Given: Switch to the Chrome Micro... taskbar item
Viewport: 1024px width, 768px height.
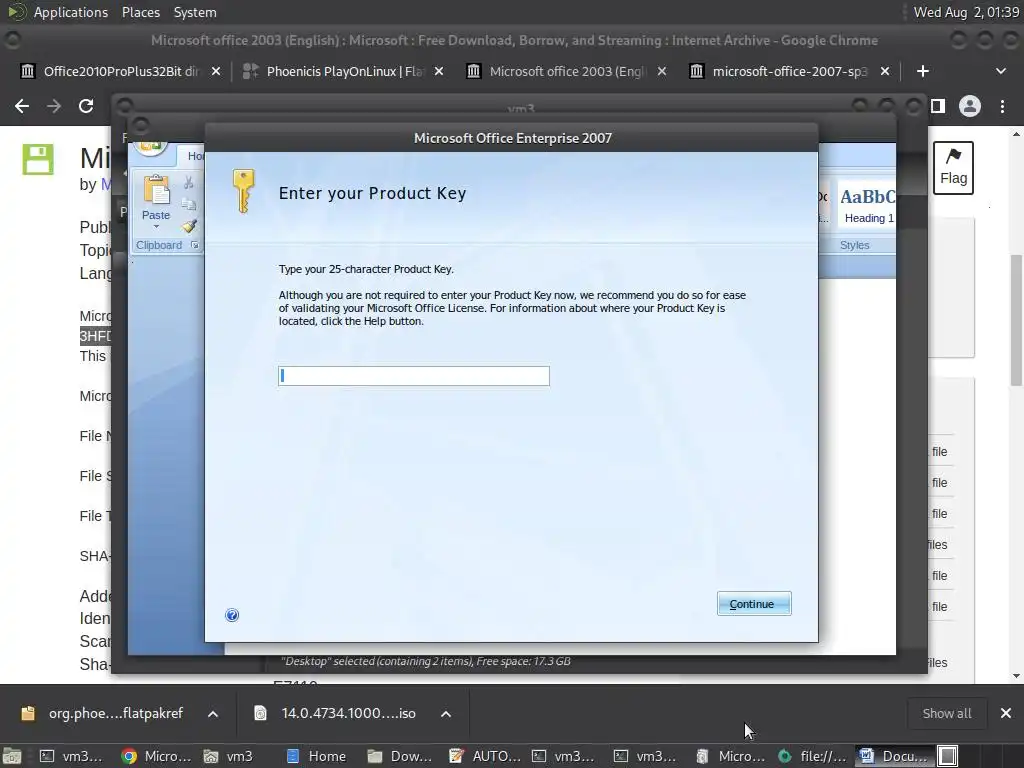Looking at the screenshot, I should (x=156, y=756).
